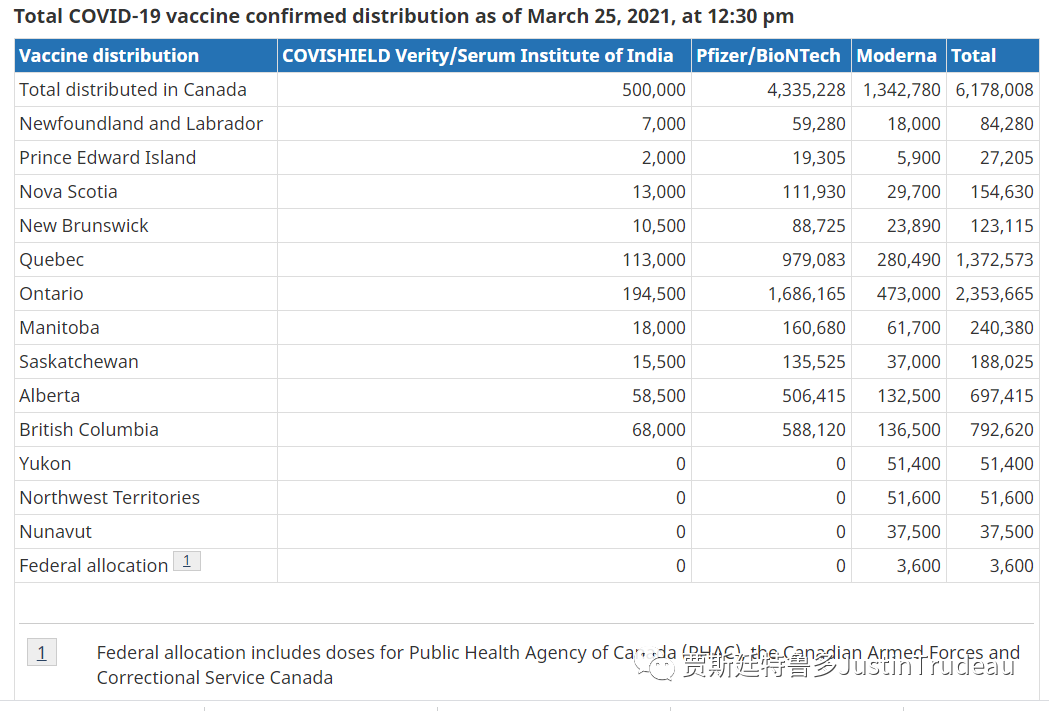Click the Pfizer/BioNTech column header
1049x711 pixels.
click(x=768, y=56)
